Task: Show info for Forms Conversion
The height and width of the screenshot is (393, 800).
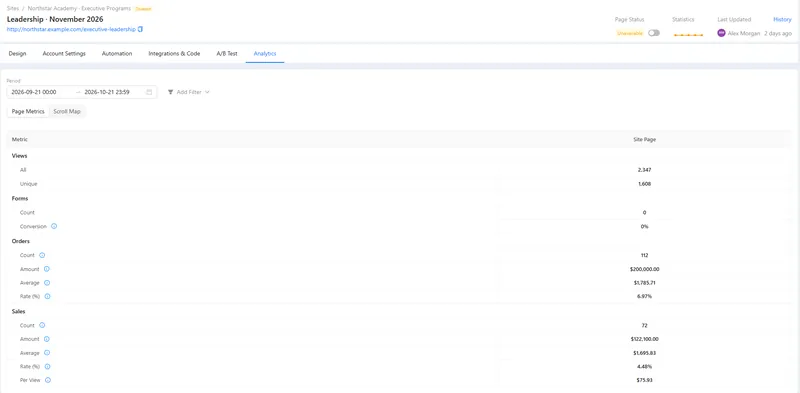Action: (54, 226)
